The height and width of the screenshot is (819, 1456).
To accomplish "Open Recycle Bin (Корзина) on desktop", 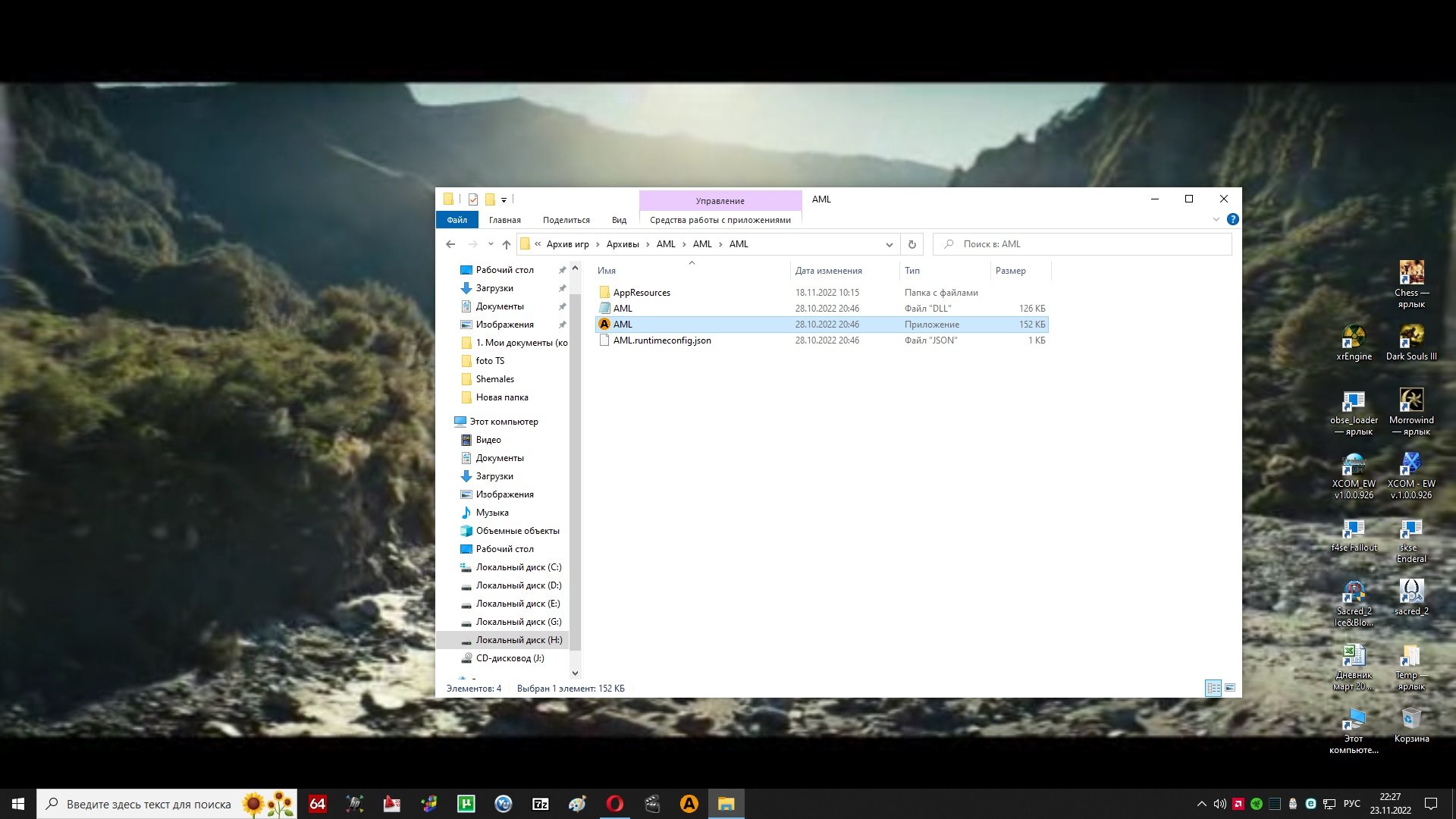I will (1410, 724).
